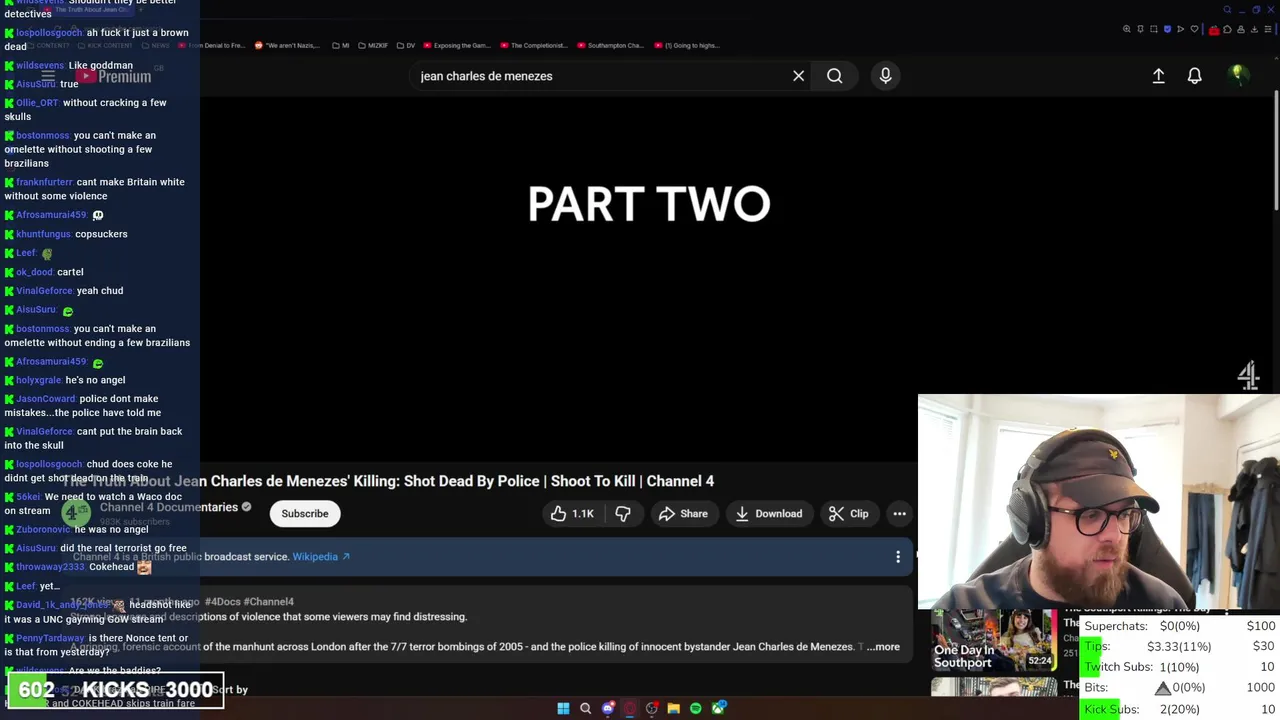The height and width of the screenshot is (720, 1280).
Task: Open the Xbox app from the taskbar
Action: (718, 708)
